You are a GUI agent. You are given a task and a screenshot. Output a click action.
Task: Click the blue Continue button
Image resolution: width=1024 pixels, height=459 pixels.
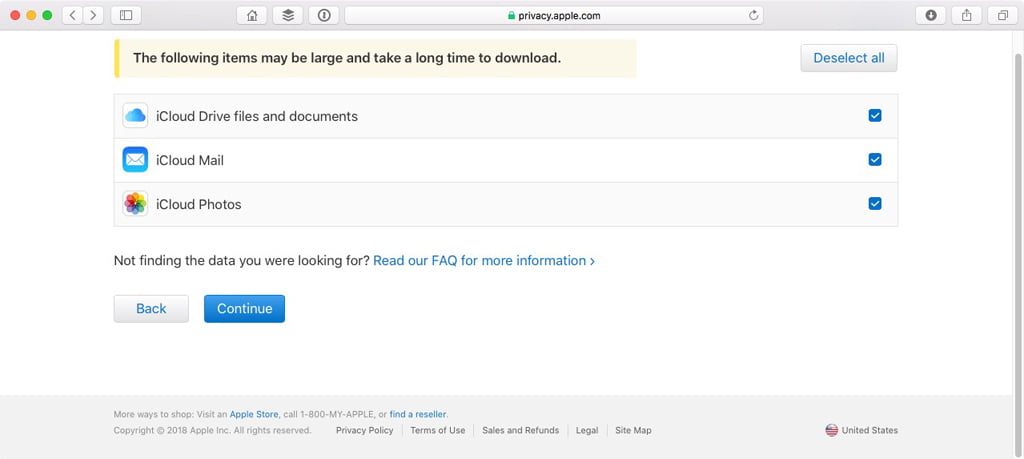pyautogui.click(x=244, y=309)
